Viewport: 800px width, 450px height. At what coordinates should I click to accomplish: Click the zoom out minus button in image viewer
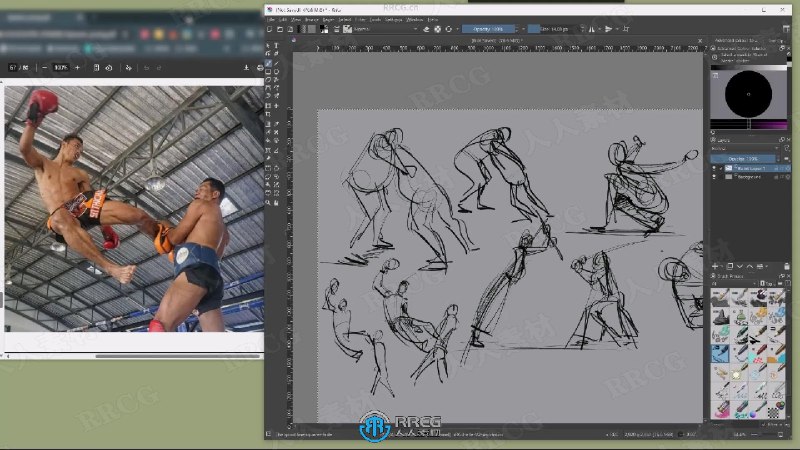pos(42,67)
